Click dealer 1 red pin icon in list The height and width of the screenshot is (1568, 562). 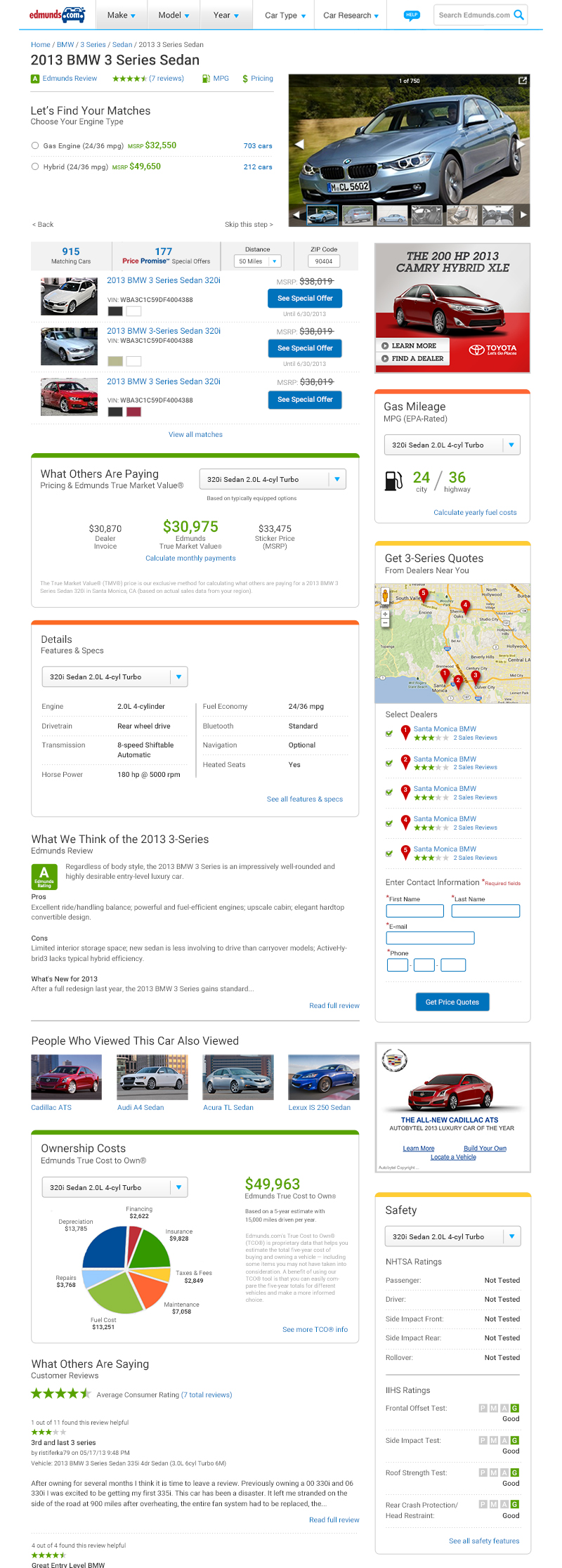click(405, 733)
